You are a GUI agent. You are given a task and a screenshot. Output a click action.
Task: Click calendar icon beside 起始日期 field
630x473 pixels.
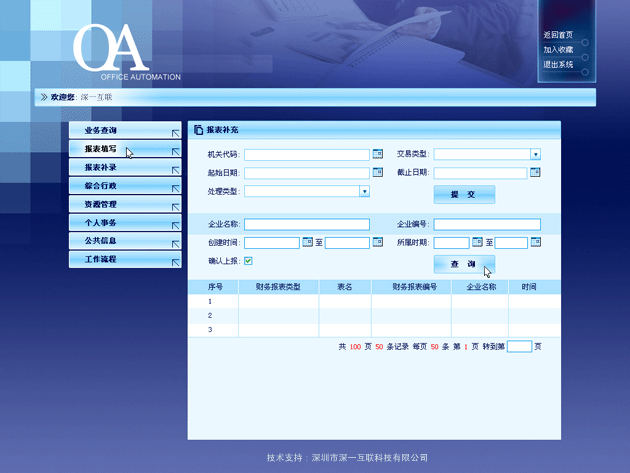377,173
